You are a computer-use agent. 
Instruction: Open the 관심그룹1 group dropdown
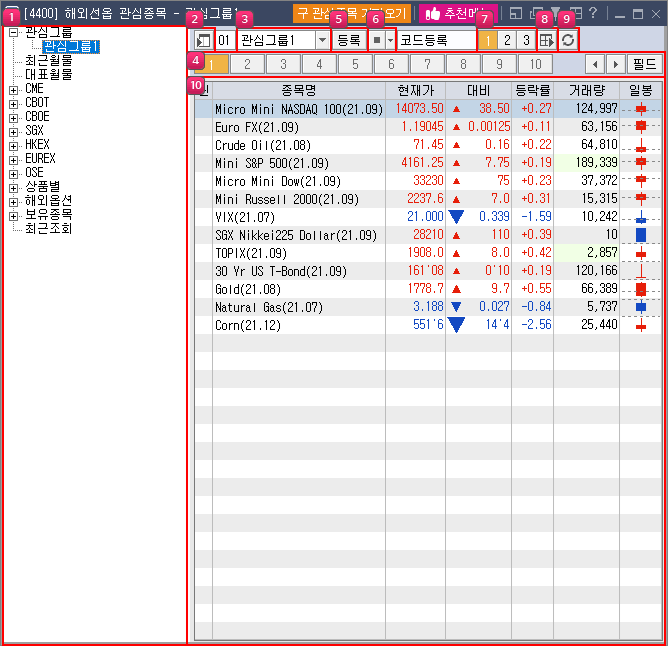(x=322, y=40)
